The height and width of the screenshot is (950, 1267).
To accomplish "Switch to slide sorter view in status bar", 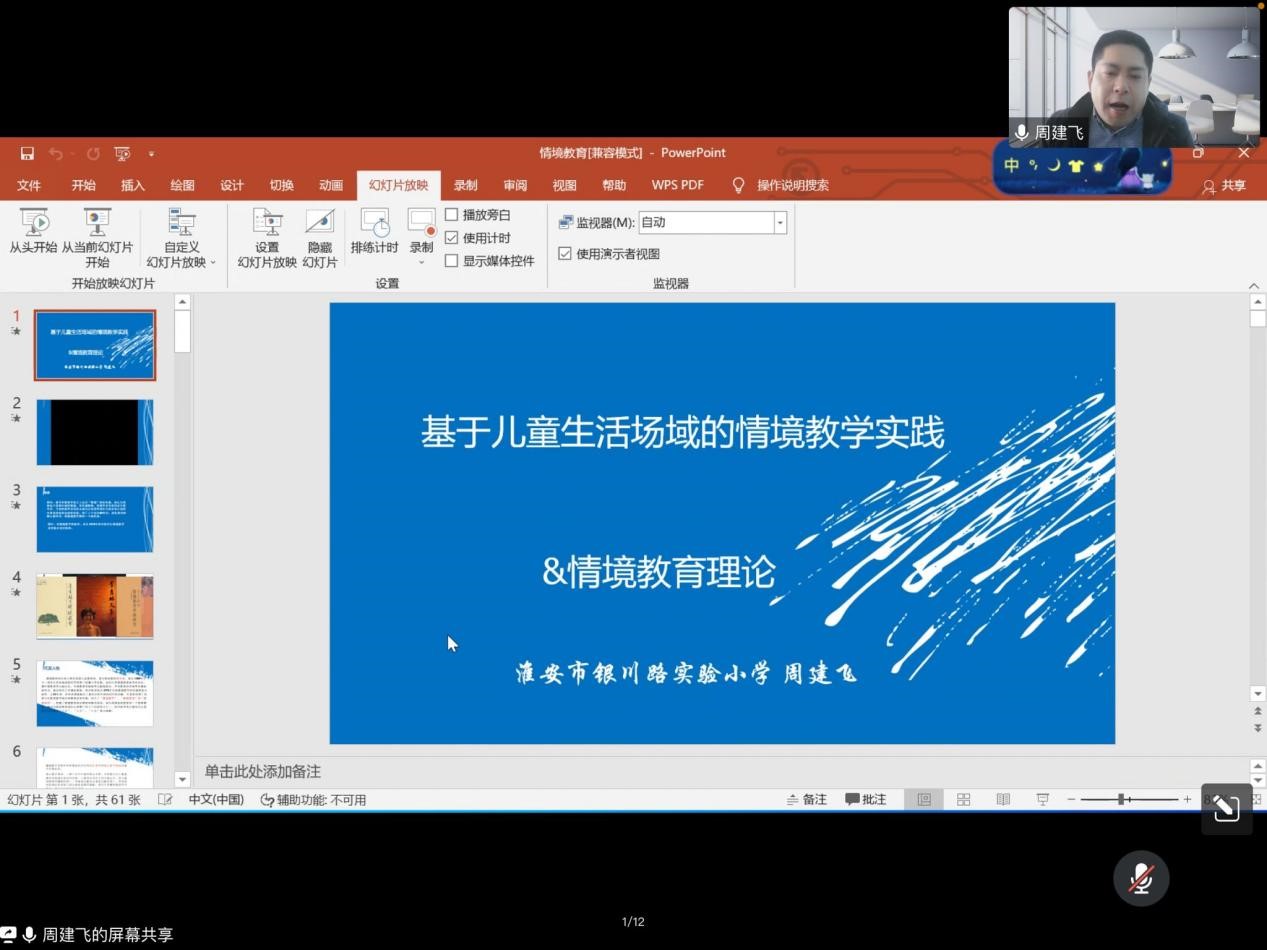I will coord(963,799).
